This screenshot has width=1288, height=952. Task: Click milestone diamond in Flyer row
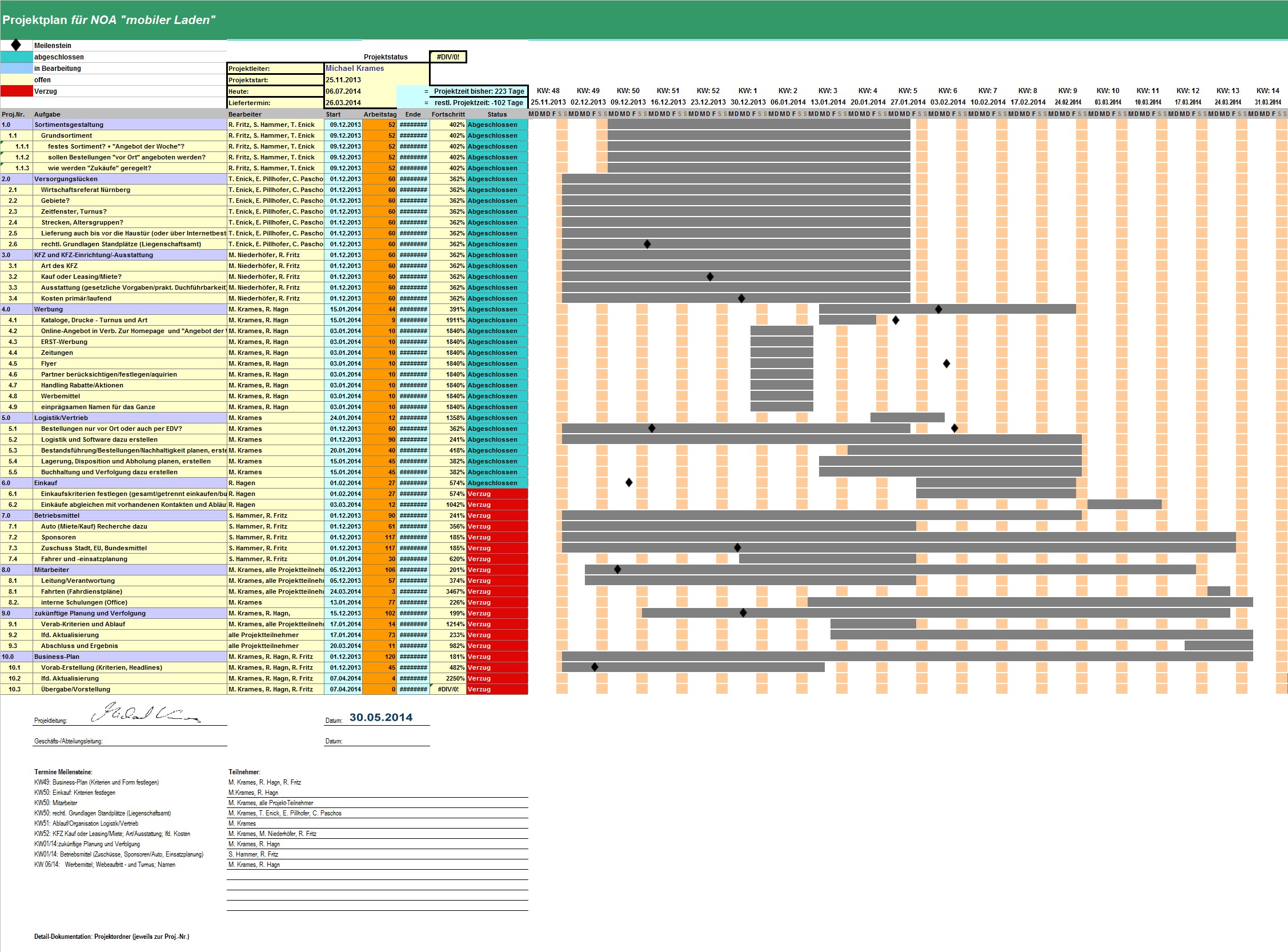click(946, 363)
